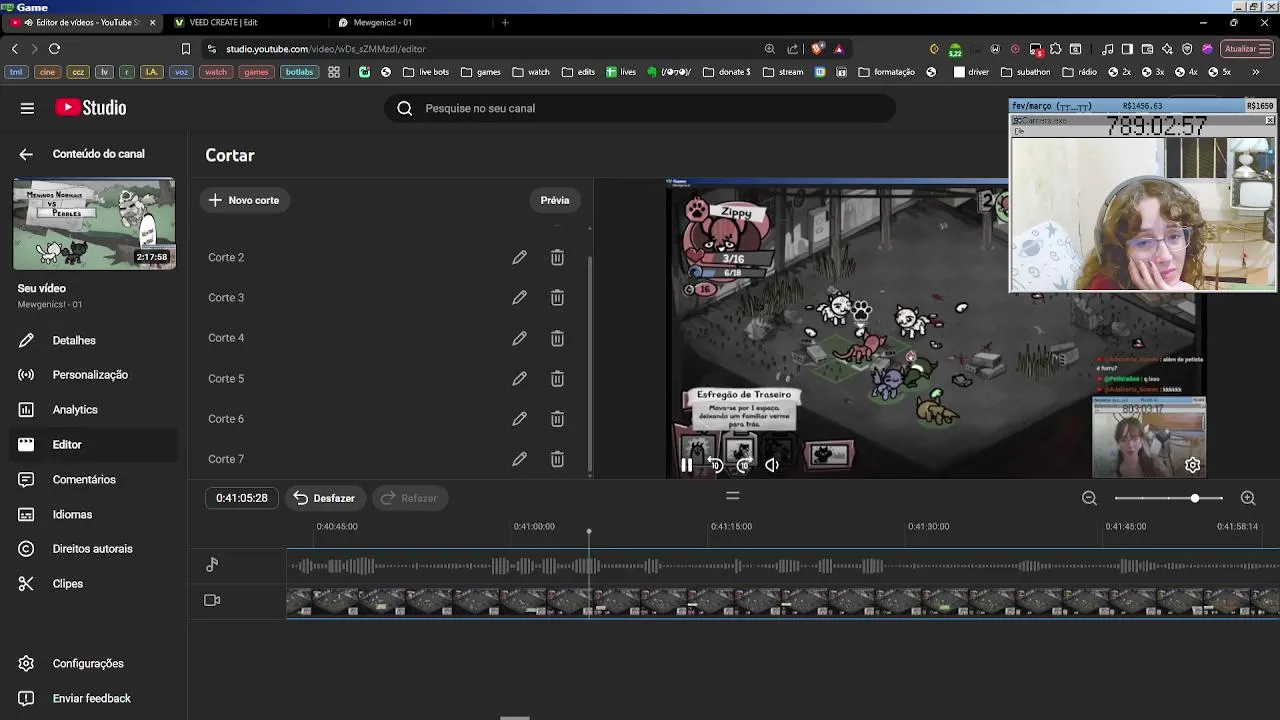Zoom in the timeline with the plus magnifier
Screen dimensions: 1280x720
tap(1248, 498)
